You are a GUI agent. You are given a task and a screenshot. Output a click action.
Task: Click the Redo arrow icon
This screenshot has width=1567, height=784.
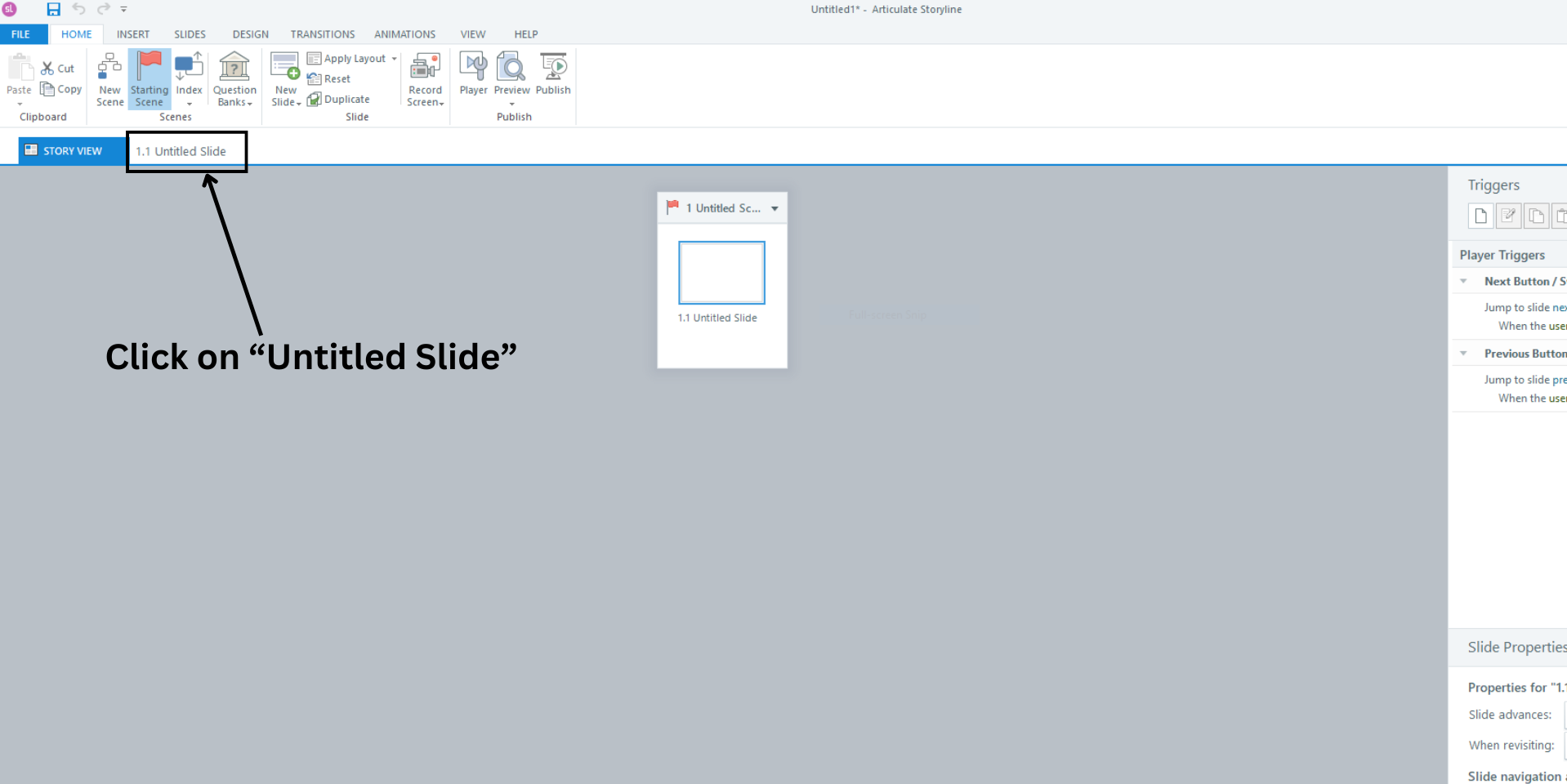coord(104,9)
